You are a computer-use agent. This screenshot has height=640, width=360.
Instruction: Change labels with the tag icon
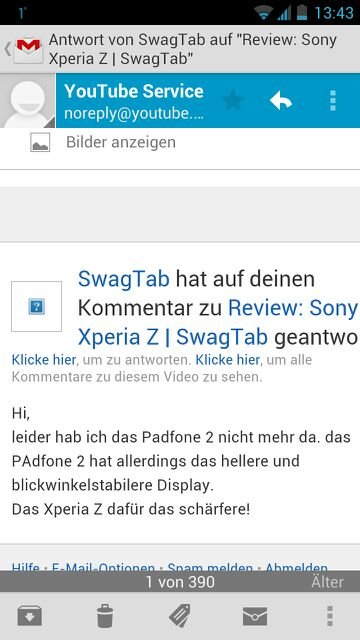[x=180, y=616]
